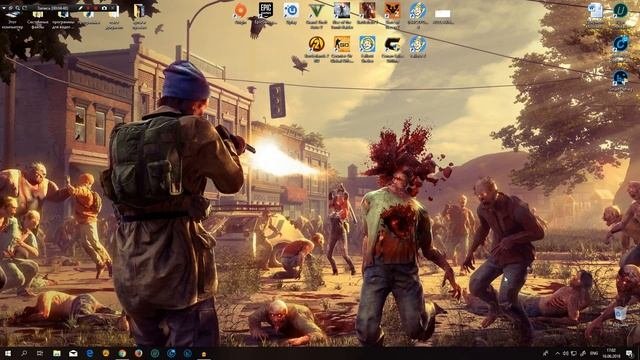
Task: Launch the Borderlands 2 shortcut
Action: (316, 49)
